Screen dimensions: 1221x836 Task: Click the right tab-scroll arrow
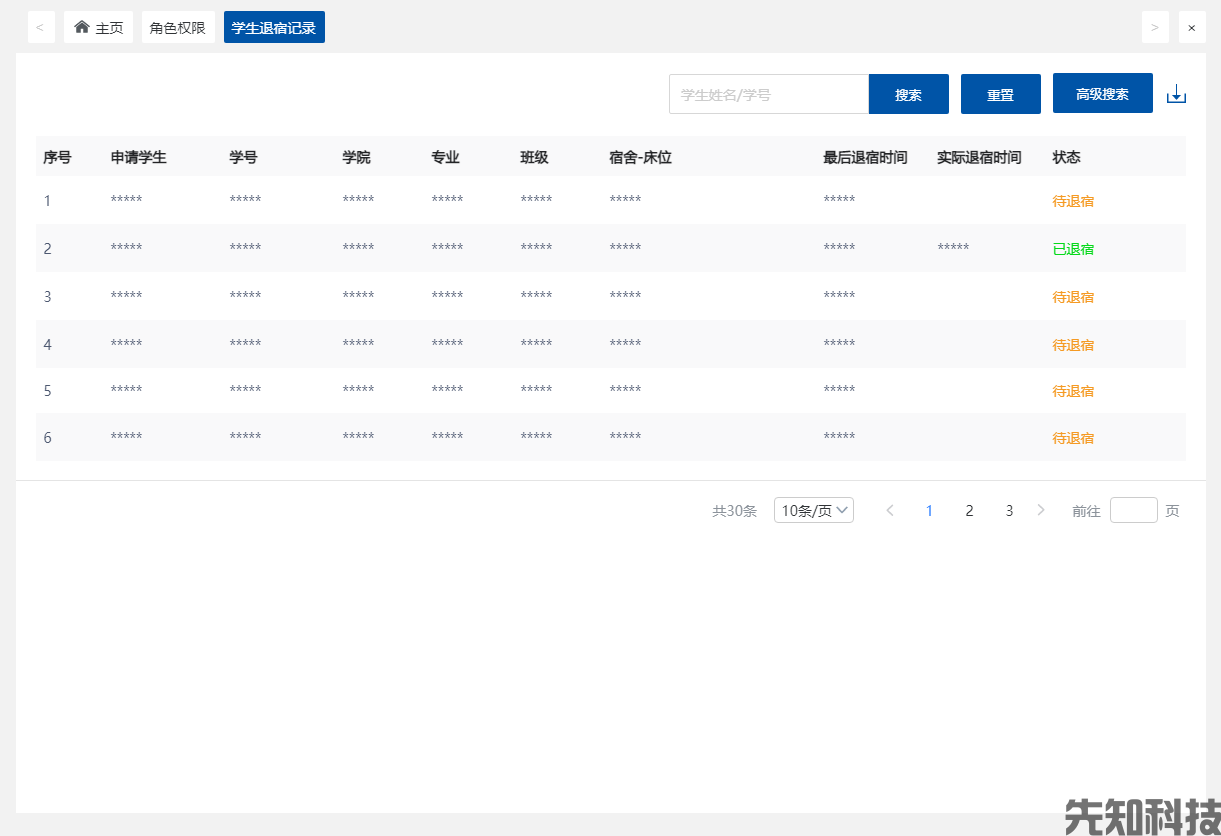click(x=1155, y=27)
